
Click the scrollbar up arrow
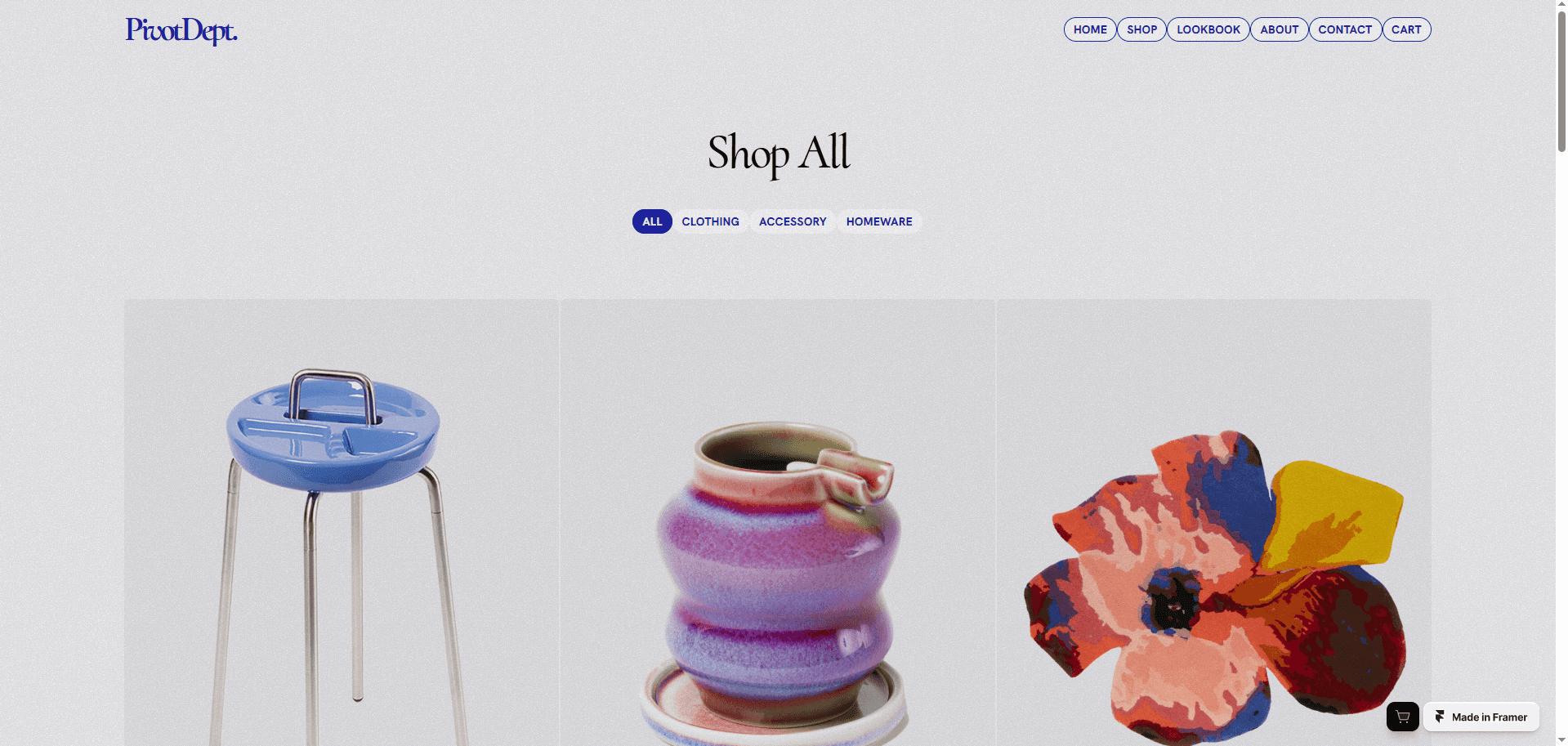click(1561, 5)
